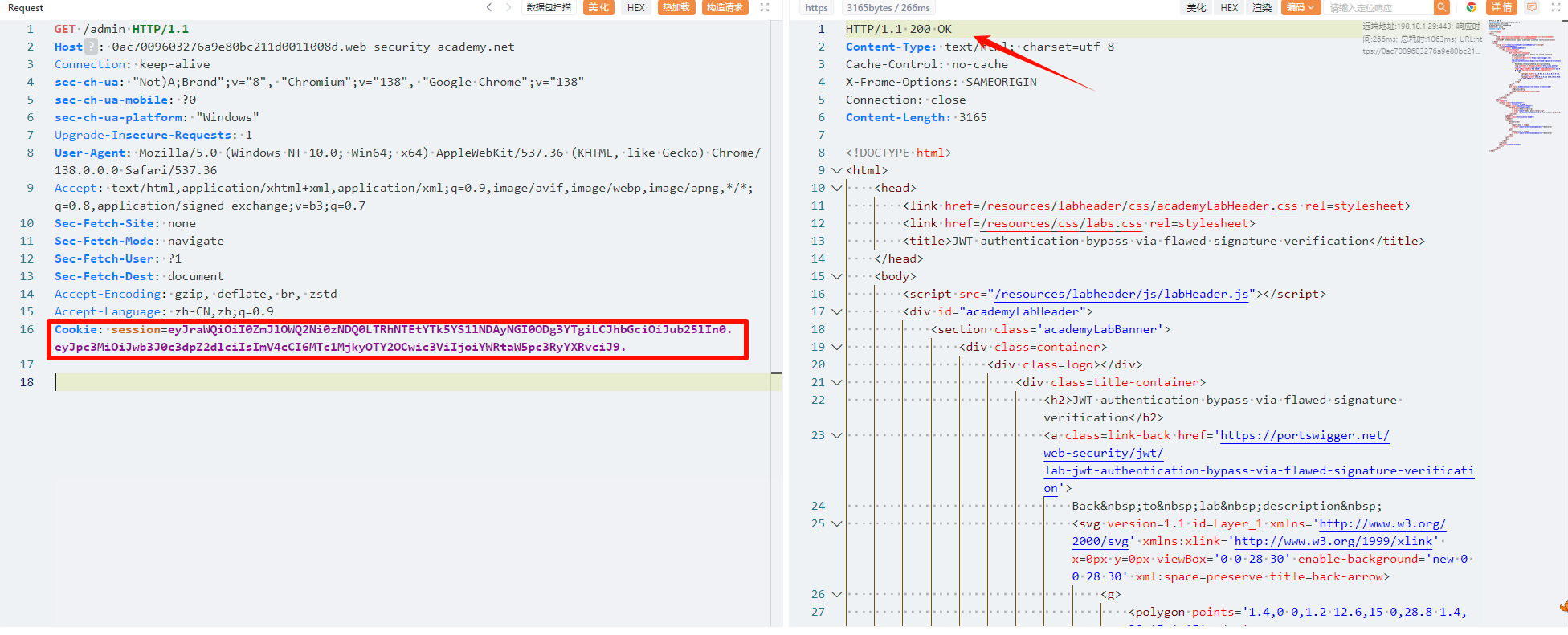Image resolution: width=1568 pixels, height=635 pixels.
Task: Open response in Chrome browser icon
Action: coord(1472,7)
